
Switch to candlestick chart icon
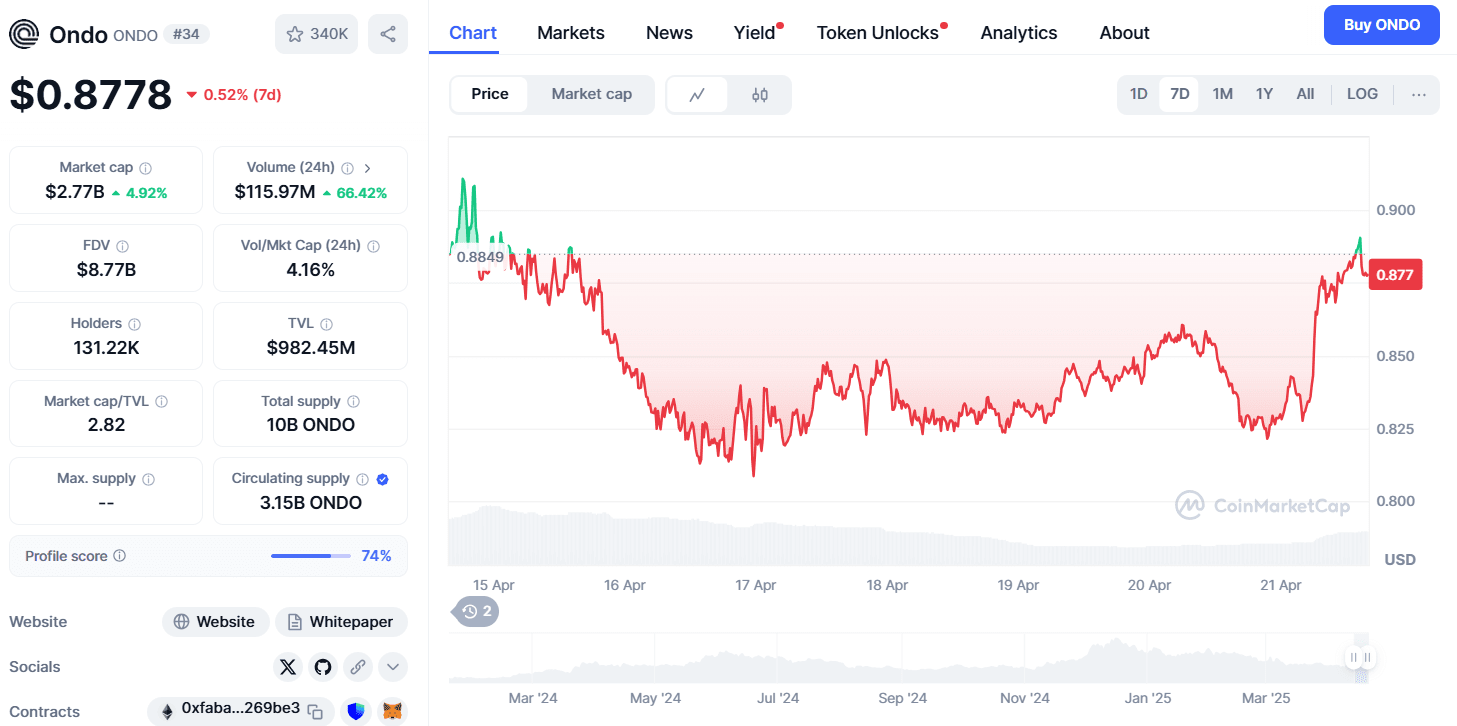[x=760, y=95]
